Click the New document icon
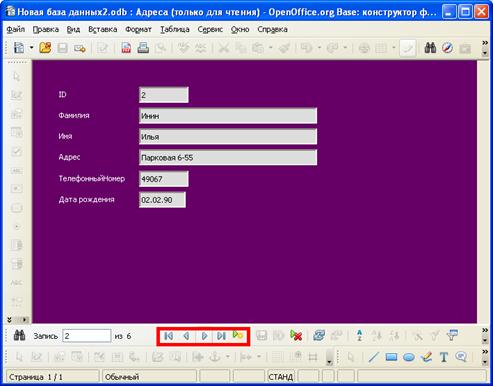493x386 pixels. tap(19, 48)
